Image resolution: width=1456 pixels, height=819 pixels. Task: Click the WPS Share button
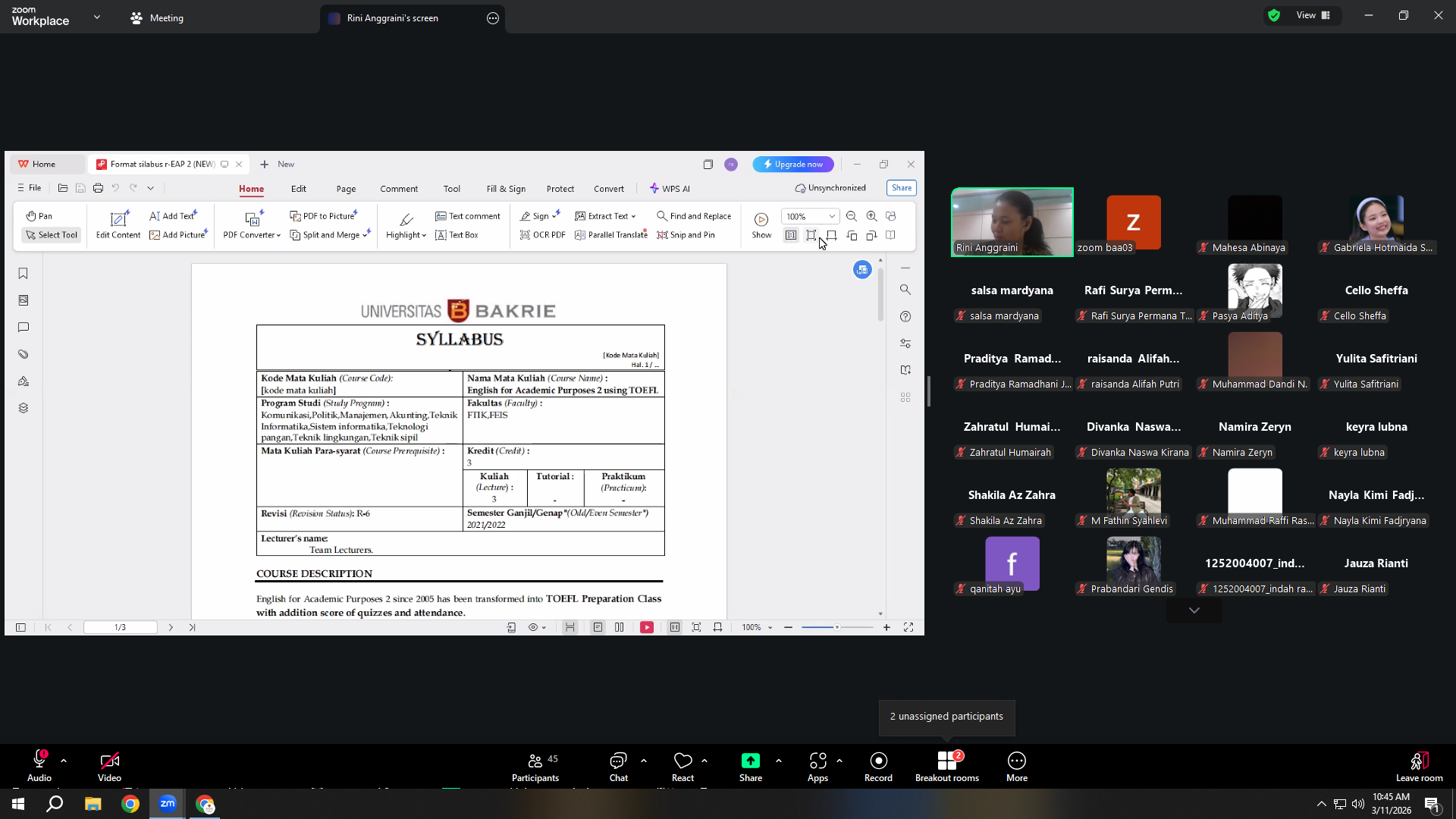coord(902,188)
